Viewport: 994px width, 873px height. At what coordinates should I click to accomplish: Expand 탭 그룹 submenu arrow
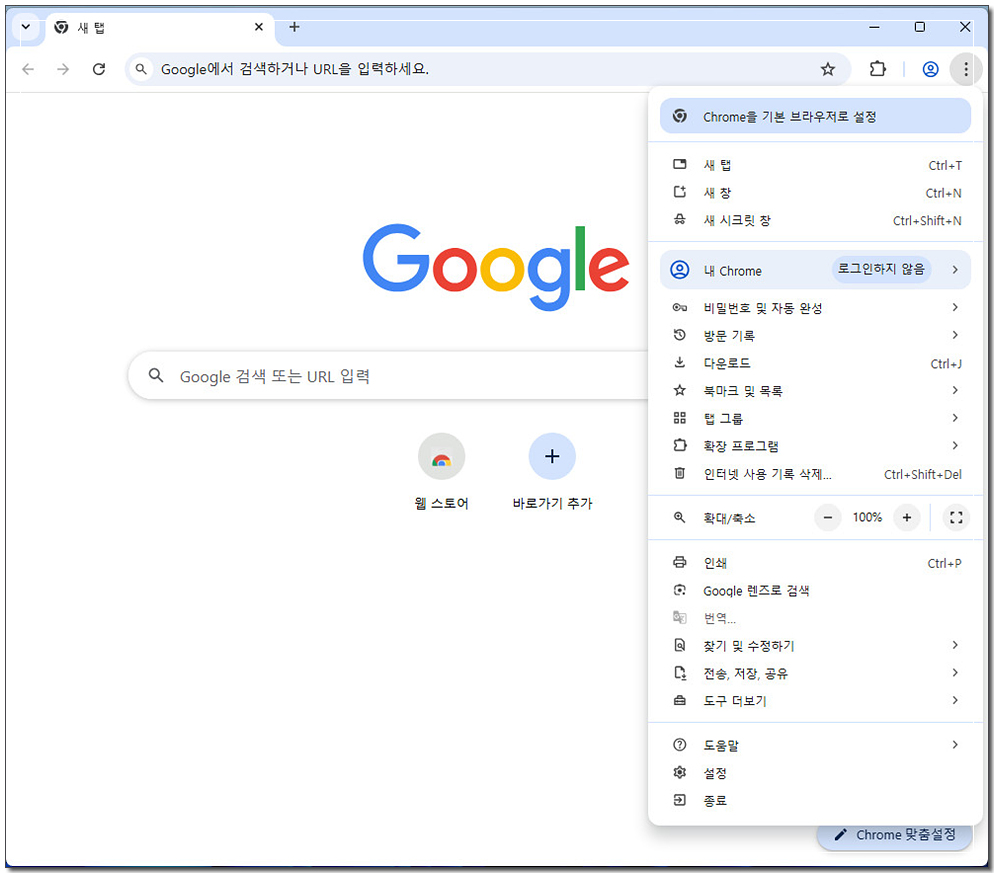[955, 418]
